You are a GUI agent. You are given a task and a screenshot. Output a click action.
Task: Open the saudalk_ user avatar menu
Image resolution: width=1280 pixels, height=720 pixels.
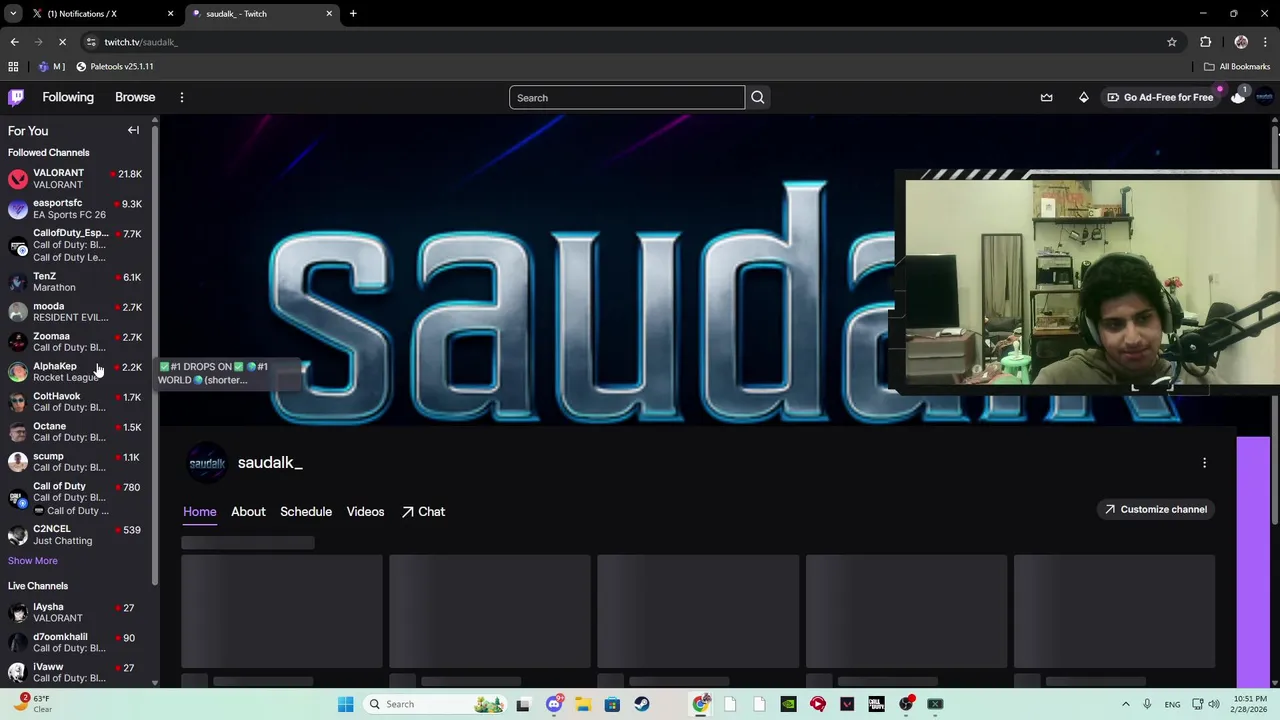coord(1264,97)
